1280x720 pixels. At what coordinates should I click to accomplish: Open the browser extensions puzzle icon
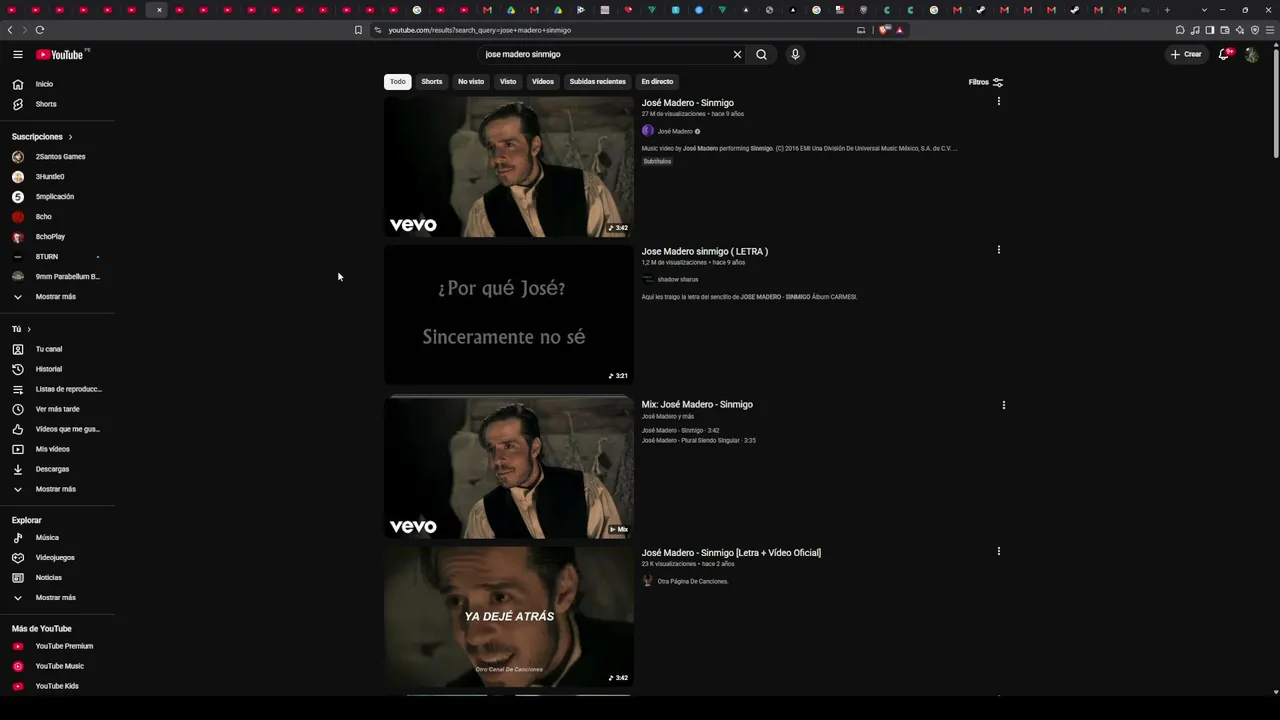coord(1180,30)
